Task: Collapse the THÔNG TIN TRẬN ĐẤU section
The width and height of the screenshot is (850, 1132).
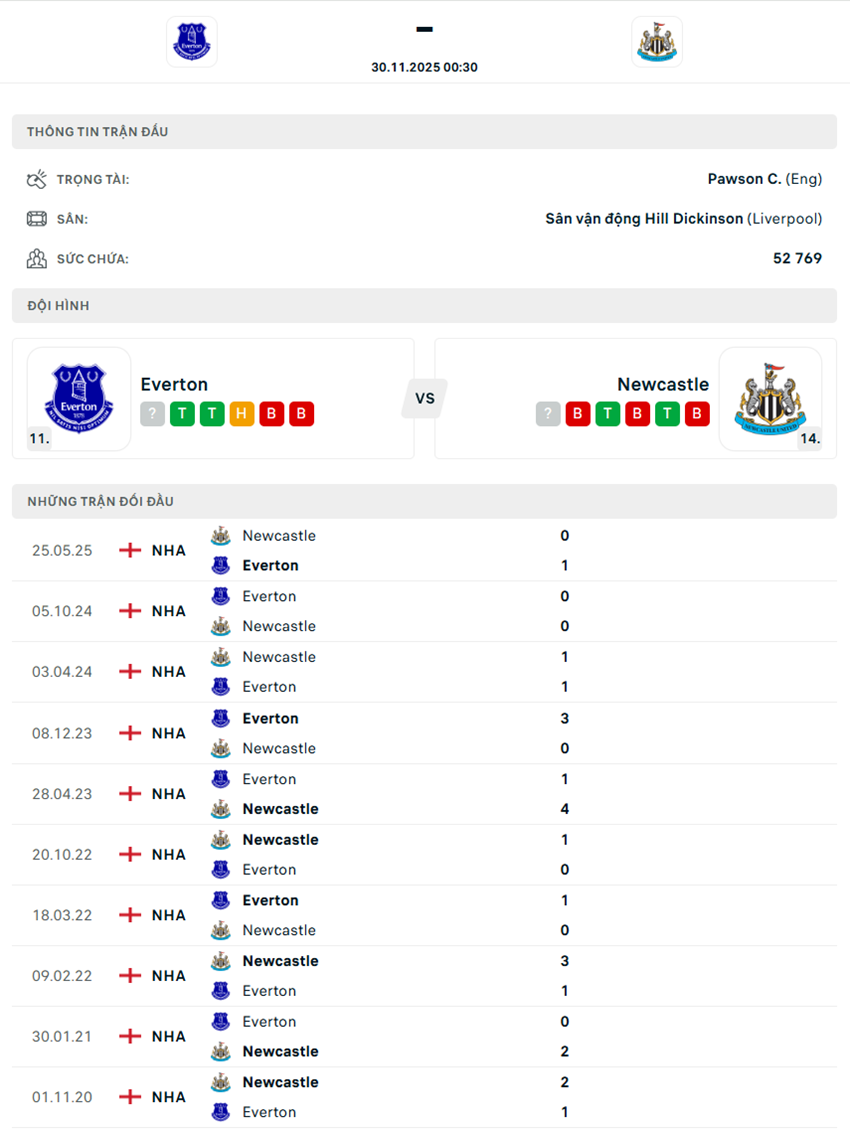Action: click(x=97, y=131)
